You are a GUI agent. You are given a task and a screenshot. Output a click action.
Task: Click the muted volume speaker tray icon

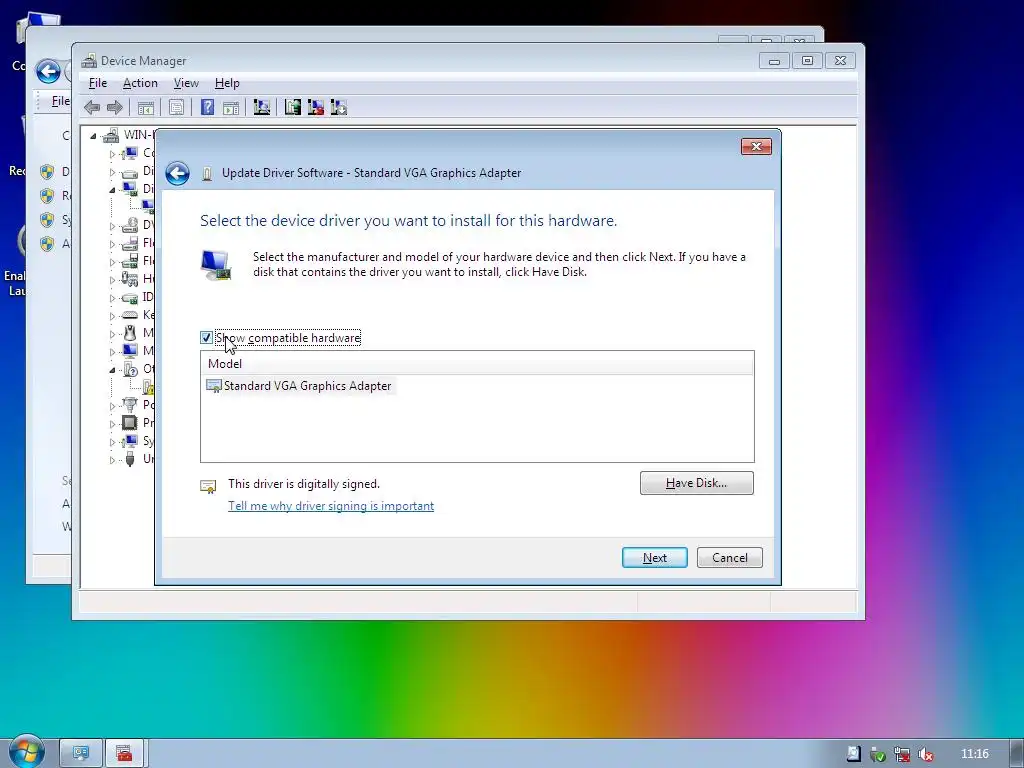click(925, 754)
